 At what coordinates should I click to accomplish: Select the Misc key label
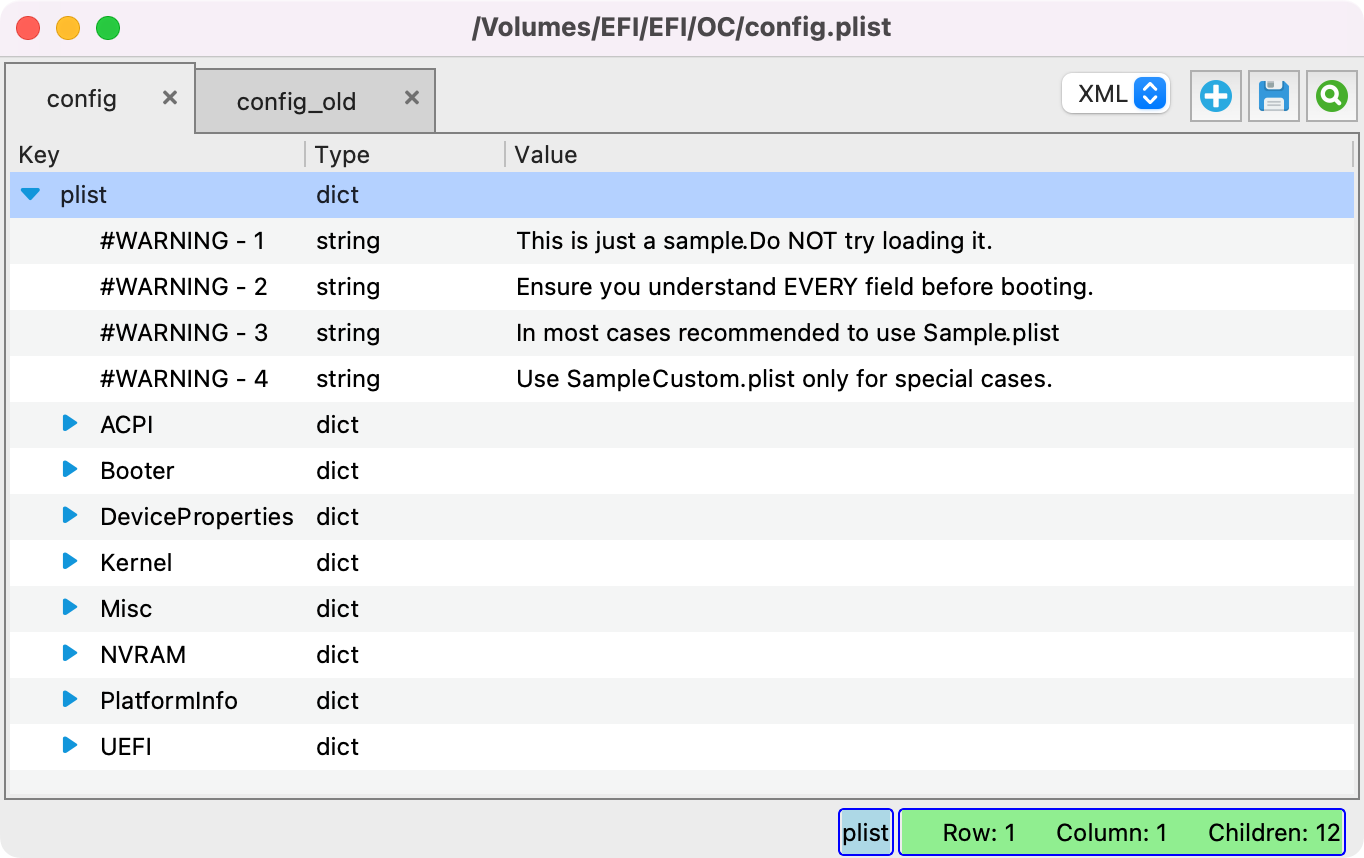(126, 609)
